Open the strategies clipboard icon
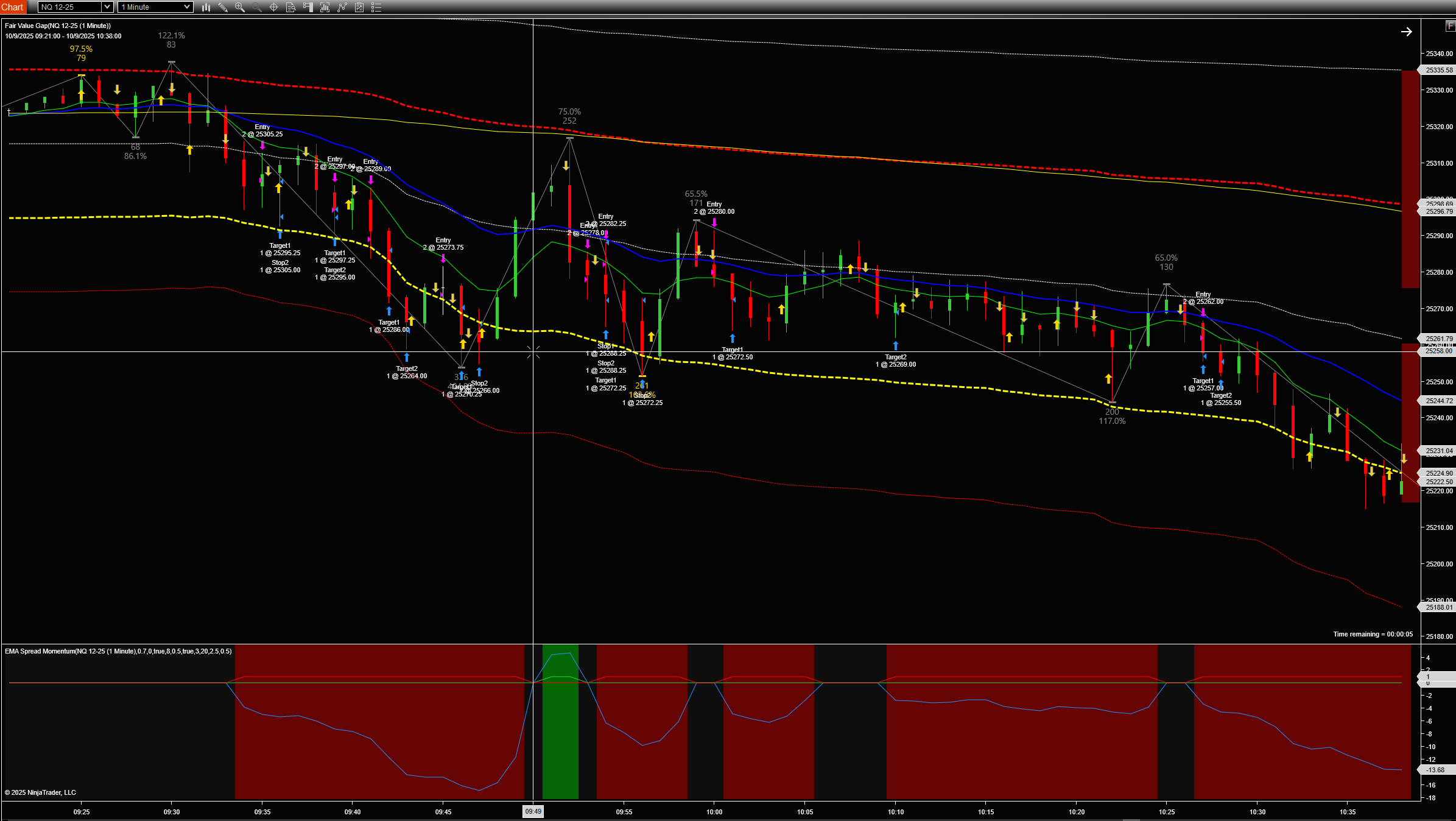The image size is (1456, 821). (359, 7)
